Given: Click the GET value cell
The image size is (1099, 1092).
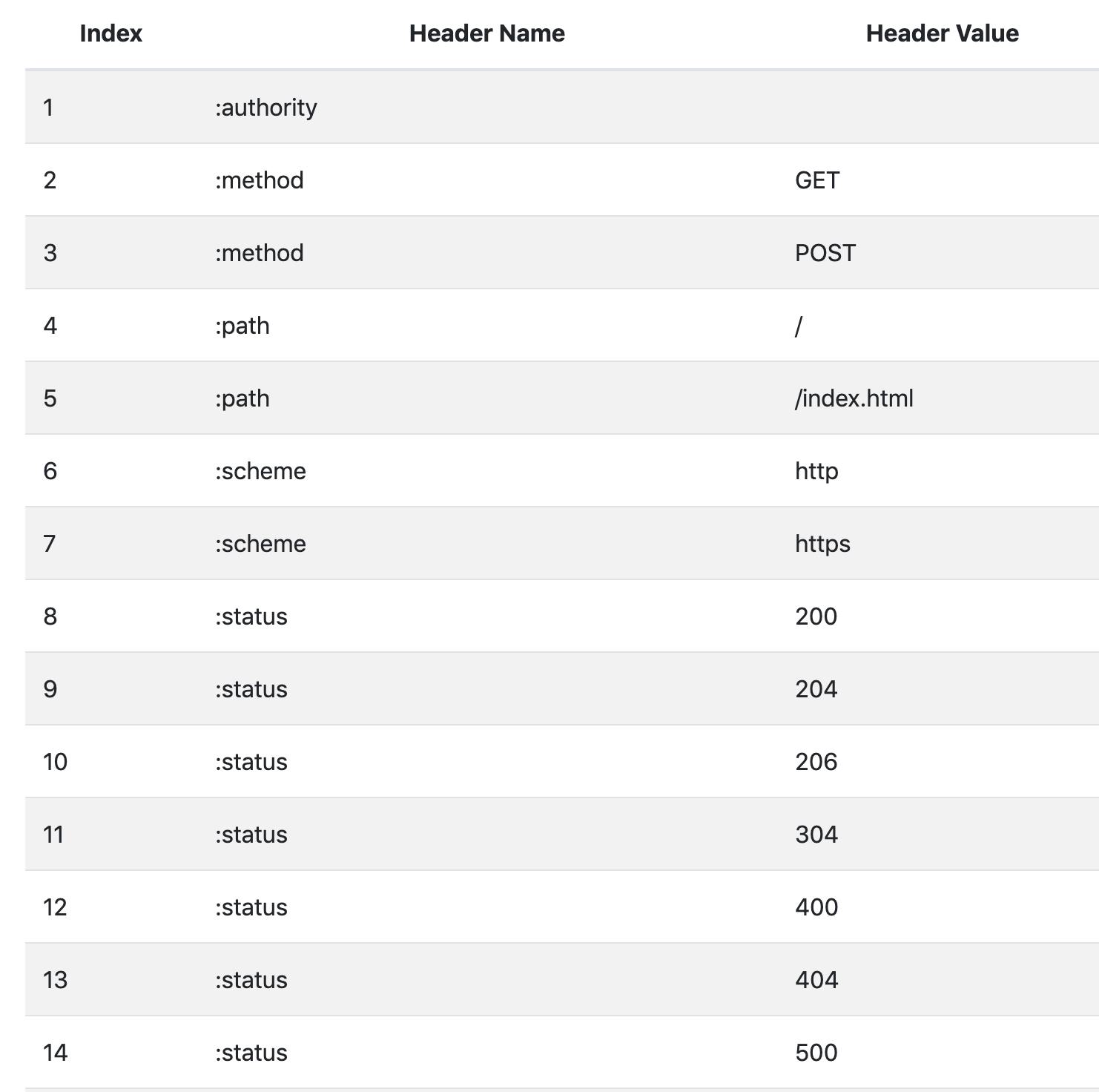Looking at the screenshot, I should pos(817,180).
